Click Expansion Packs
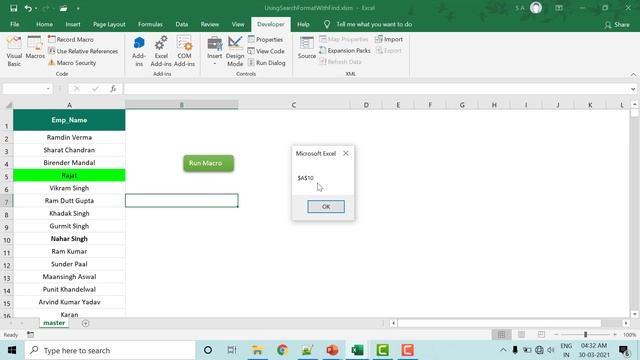640x360 pixels. tap(345, 51)
